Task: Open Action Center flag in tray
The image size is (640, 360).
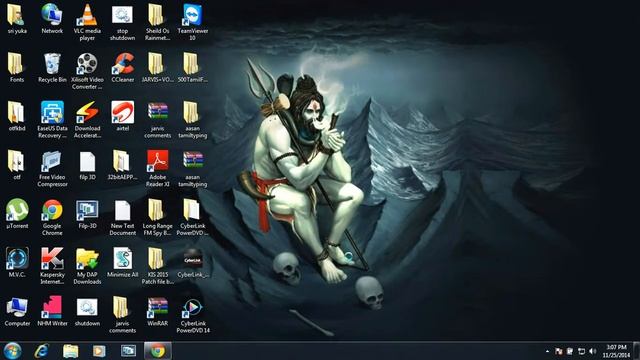Action: [x=558, y=351]
